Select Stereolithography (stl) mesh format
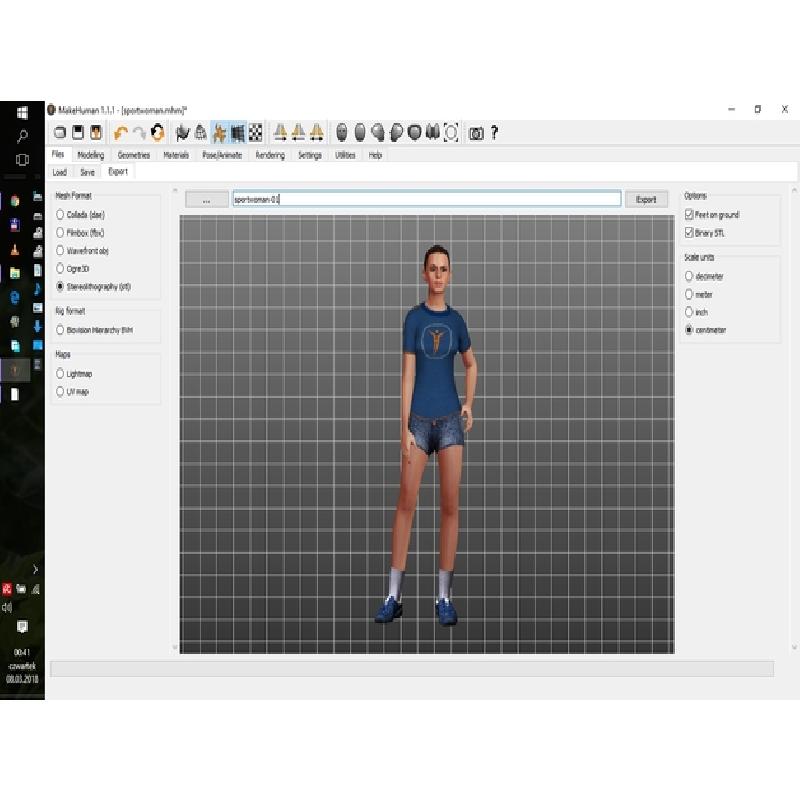 [x=93, y=286]
